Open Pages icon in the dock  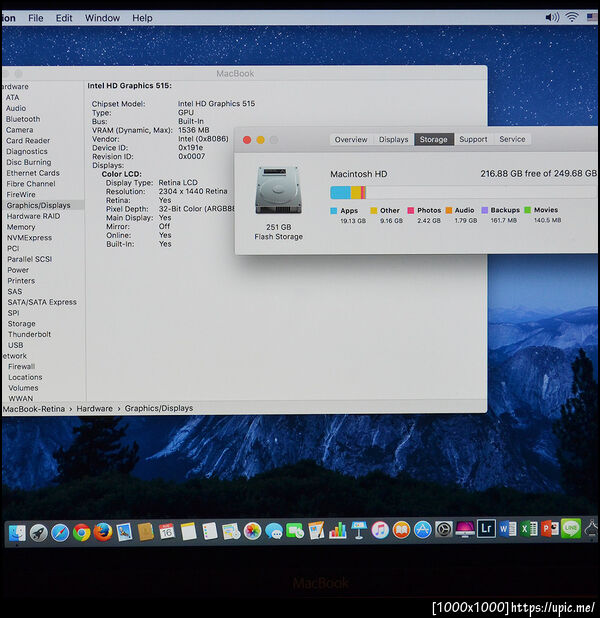point(316,531)
